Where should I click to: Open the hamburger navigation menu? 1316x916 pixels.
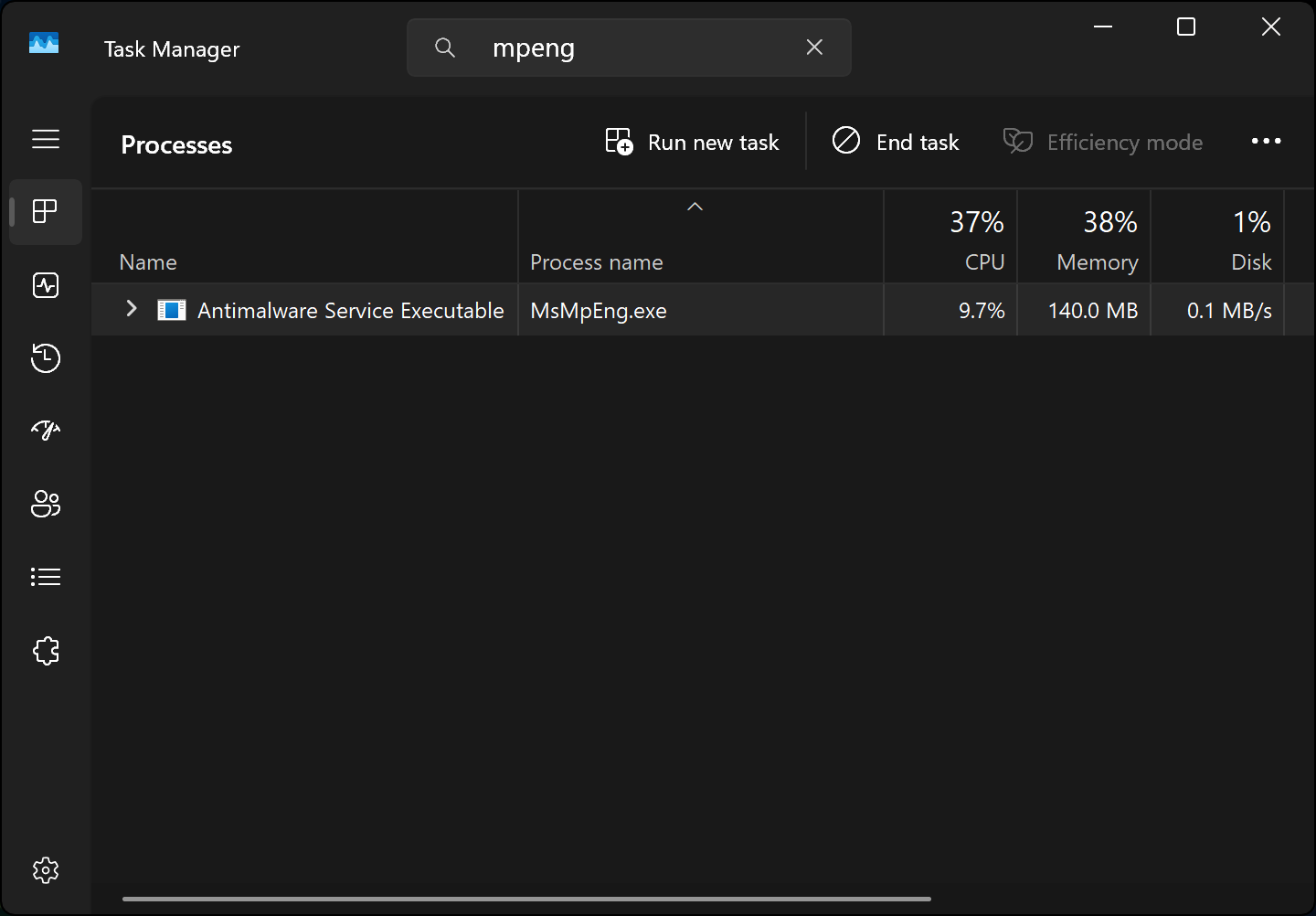[x=46, y=139]
